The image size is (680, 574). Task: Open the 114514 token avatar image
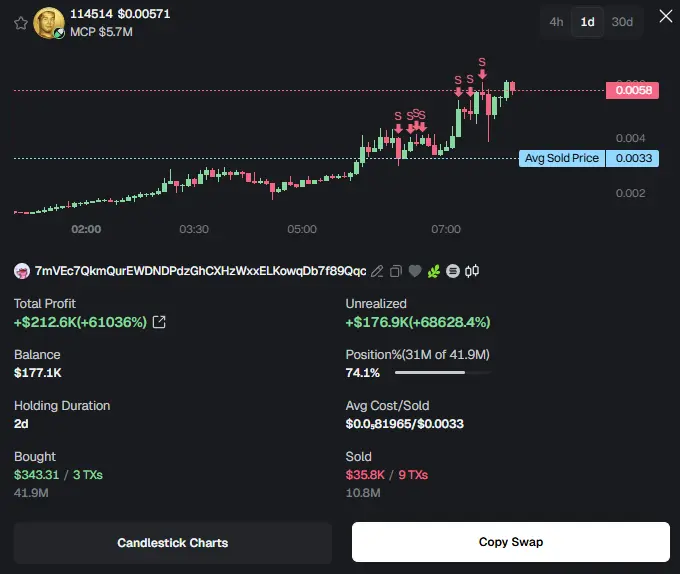[49, 23]
